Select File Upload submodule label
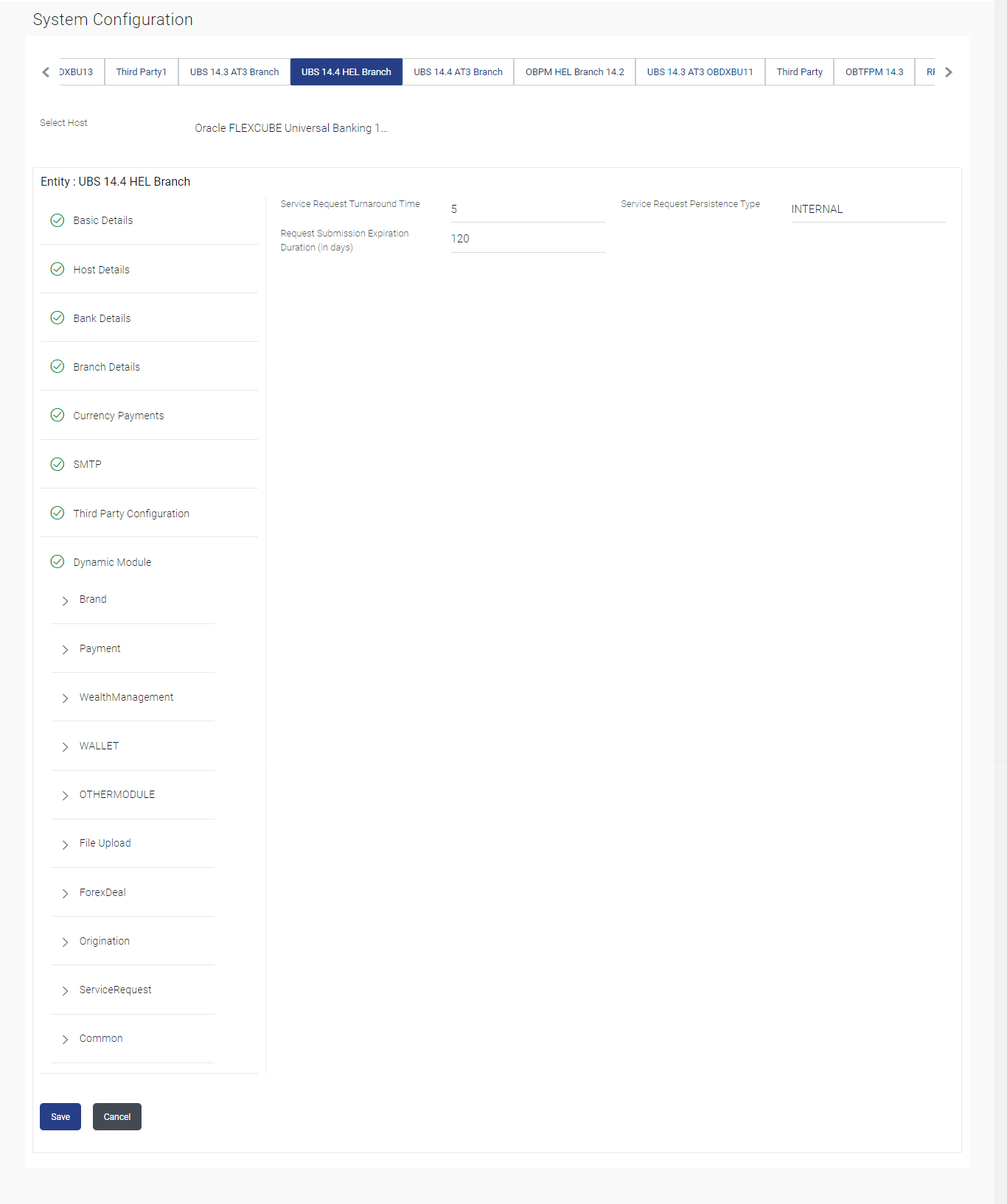 (105, 843)
